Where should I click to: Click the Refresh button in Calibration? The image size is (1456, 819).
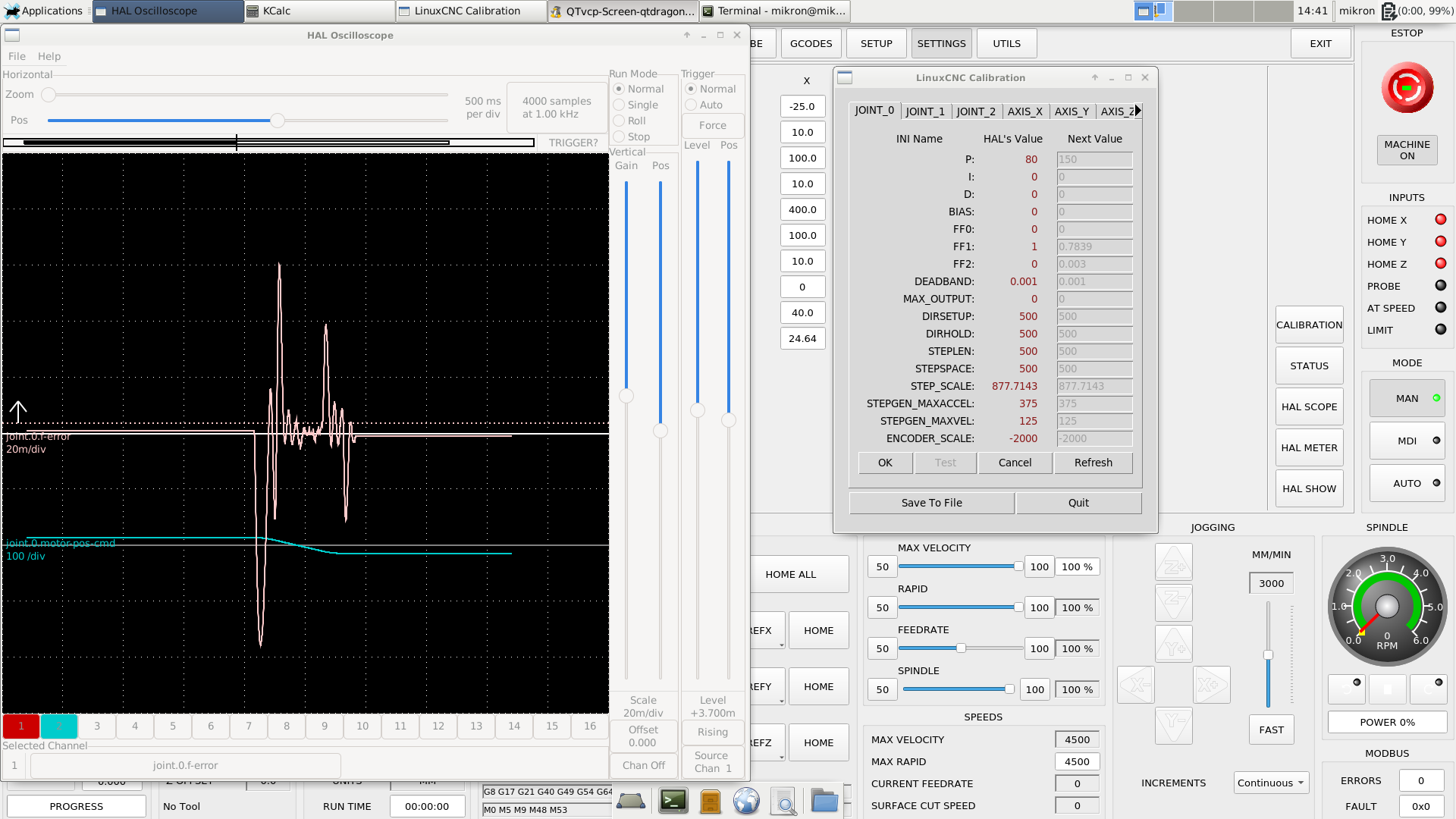pyautogui.click(x=1093, y=463)
